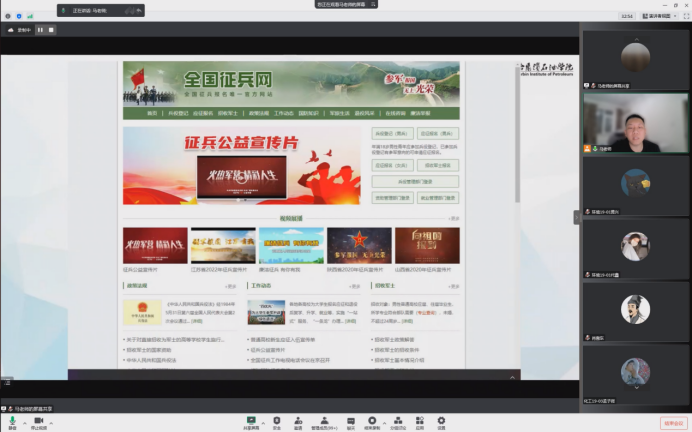The height and width of the screenshot is (432, 692).
Task: Click the 邀请 invite icon
Action: pos(298,421)
